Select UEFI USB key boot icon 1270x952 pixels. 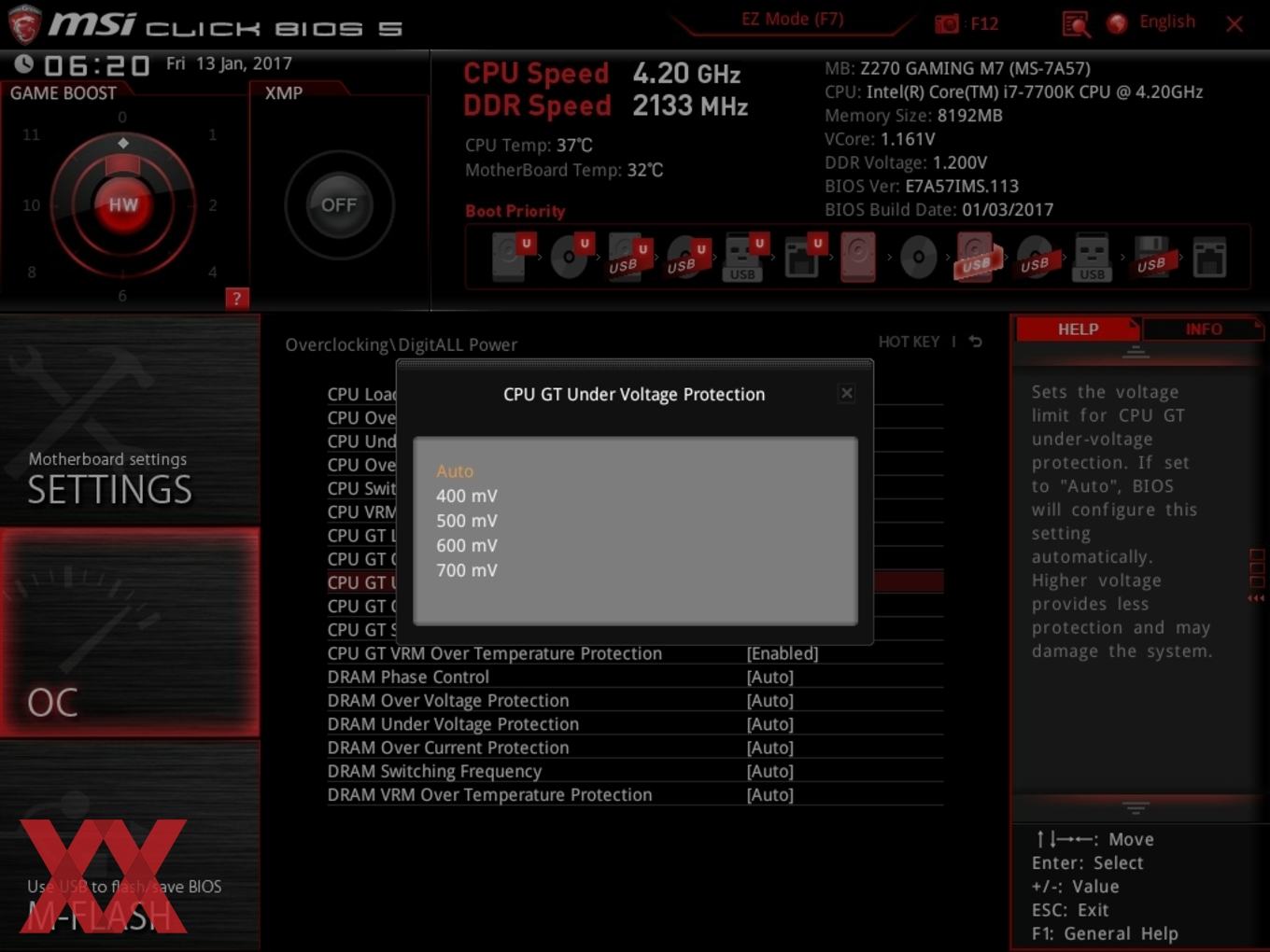[744, 257]
